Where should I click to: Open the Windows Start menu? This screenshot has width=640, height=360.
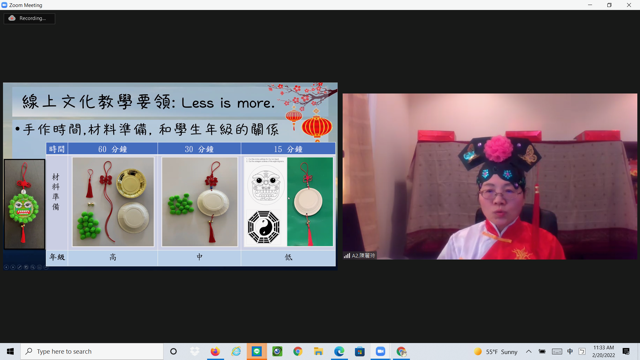(x=10, y=351)
